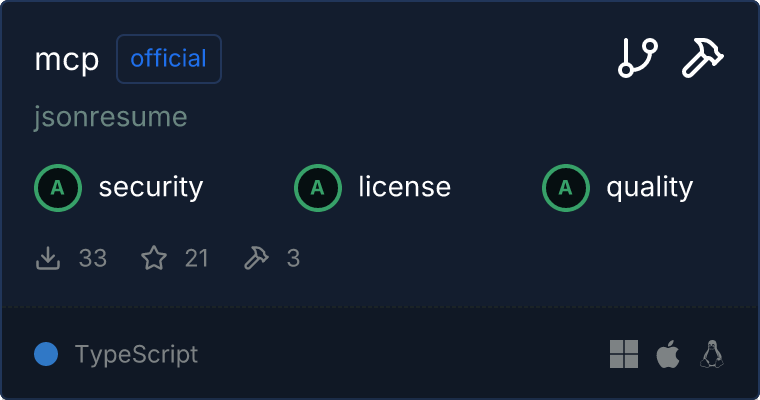This screenshot has width=760, height=400.
Task: Open the jsonresume author link
Action: 110,117
